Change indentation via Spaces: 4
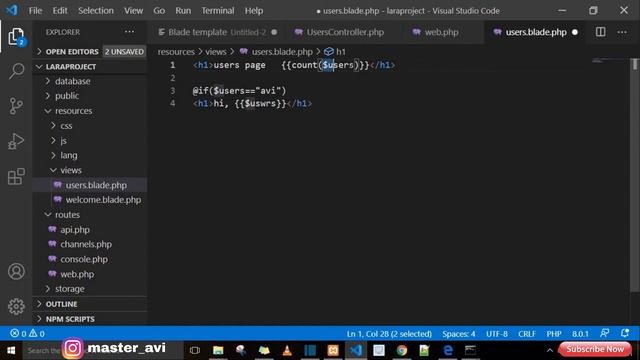Image resolution: width=640 pixels, height=360 pixels. click(x=459, y=333)
